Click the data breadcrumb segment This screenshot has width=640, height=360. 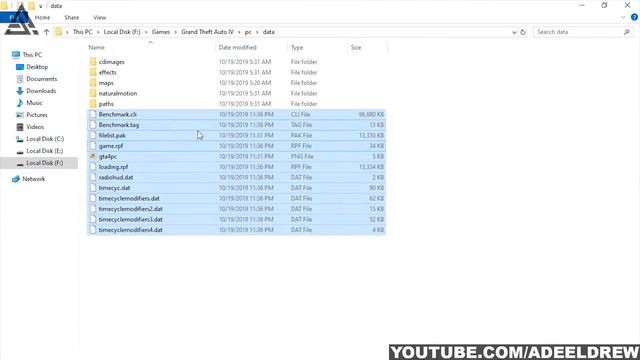point(269,32)
